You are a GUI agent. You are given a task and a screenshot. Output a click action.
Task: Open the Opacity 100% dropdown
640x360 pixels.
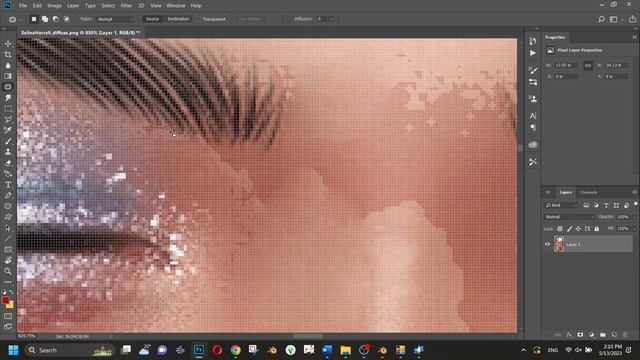[633, 217]
